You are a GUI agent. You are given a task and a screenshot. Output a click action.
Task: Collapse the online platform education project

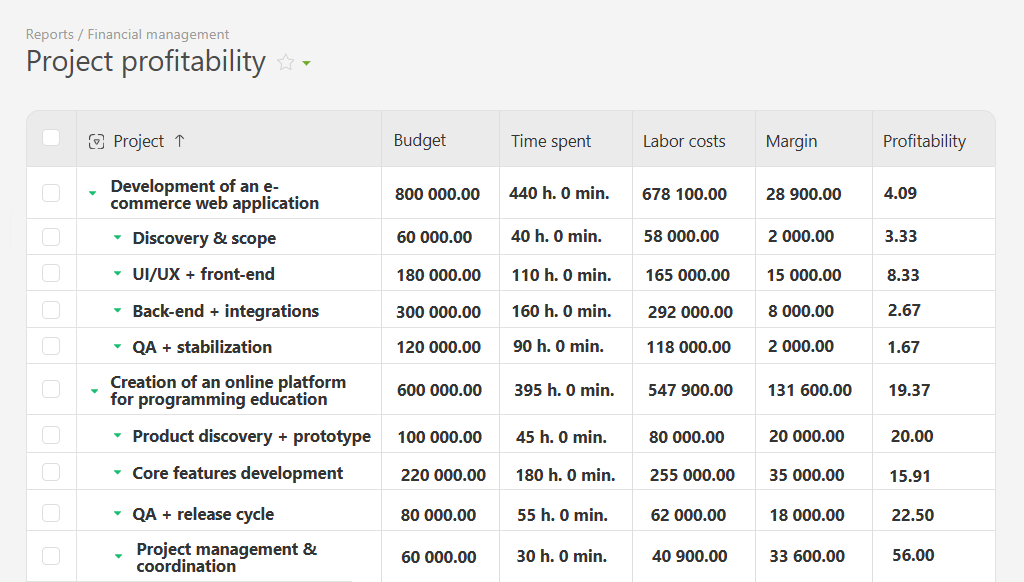tap(92, 390)
